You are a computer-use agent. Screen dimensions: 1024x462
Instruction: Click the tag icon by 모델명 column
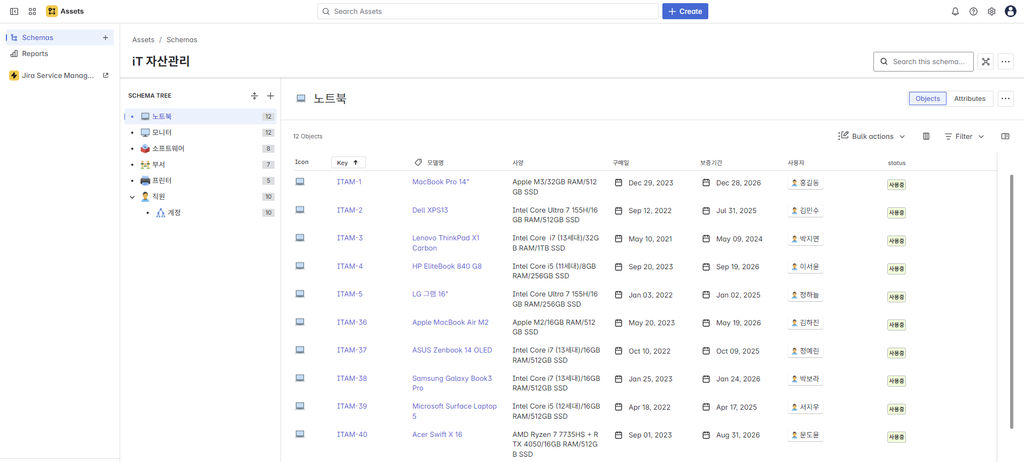(418, 162)
